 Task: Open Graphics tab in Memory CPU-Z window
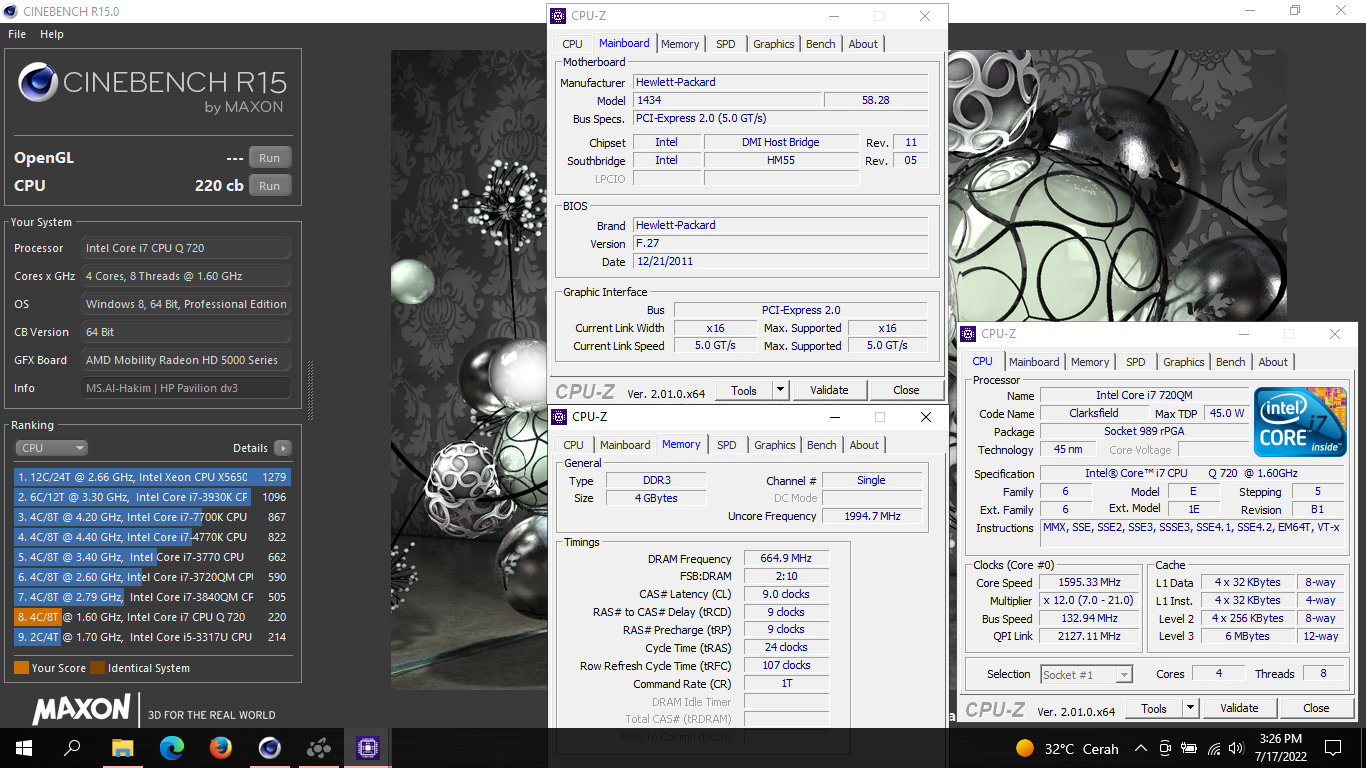(775, 445)
